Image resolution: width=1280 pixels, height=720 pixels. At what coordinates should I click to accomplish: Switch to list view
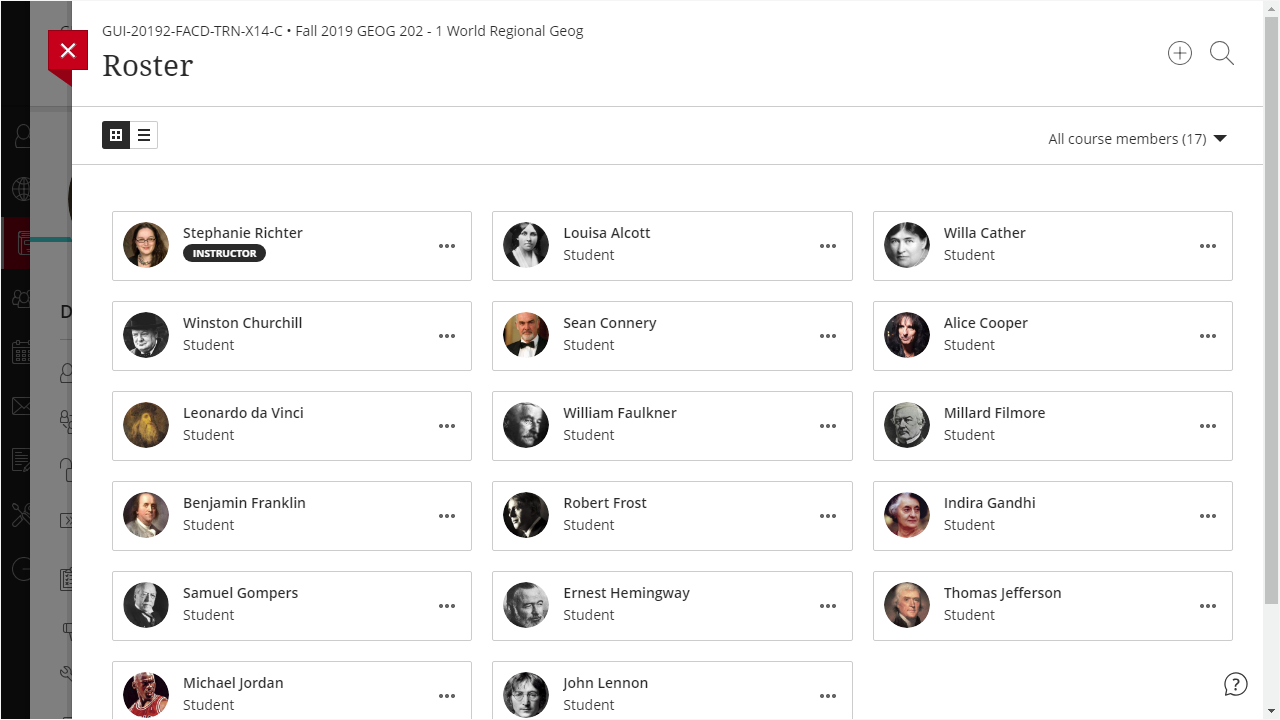[x=144, y=135]
